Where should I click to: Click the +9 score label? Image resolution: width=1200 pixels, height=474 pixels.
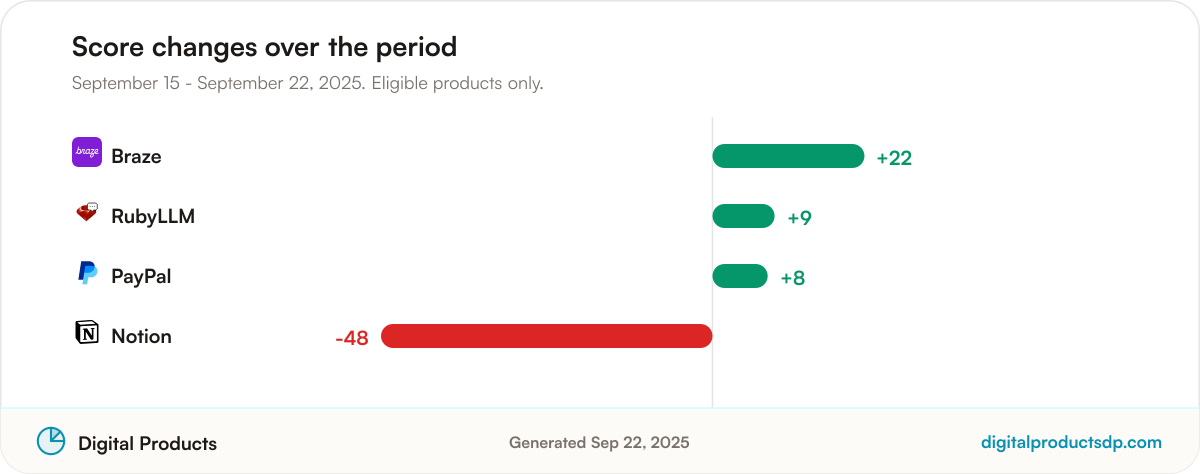point(799,218)
